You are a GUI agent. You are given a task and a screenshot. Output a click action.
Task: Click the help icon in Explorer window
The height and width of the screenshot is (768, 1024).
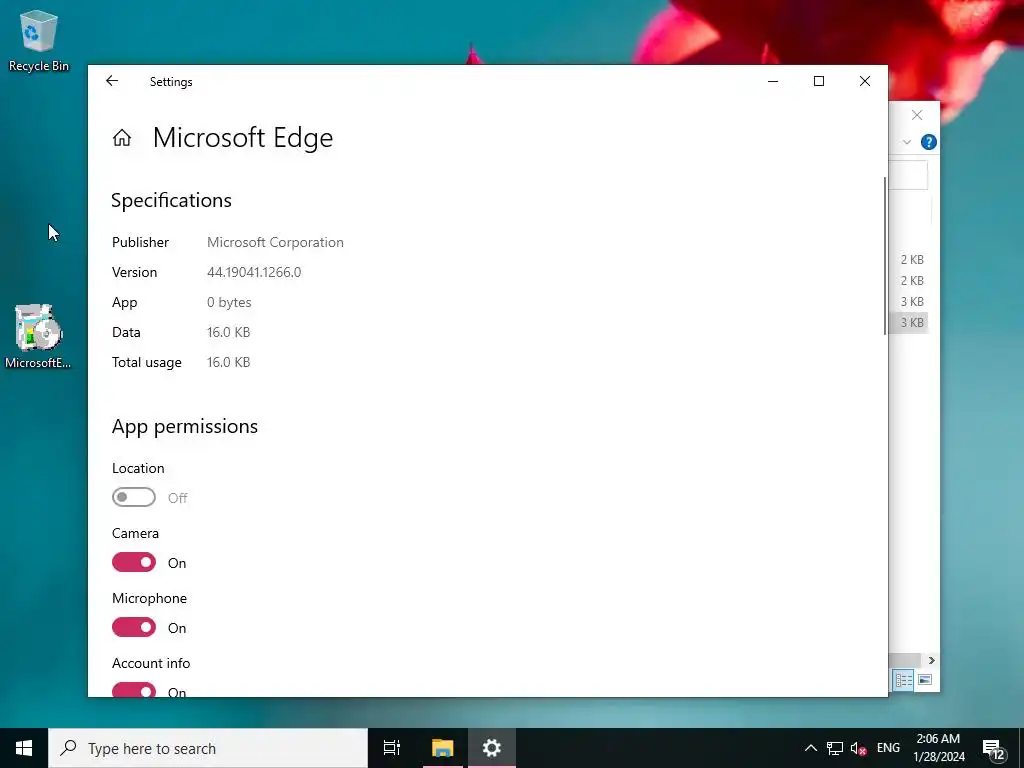tap(929, 142)
